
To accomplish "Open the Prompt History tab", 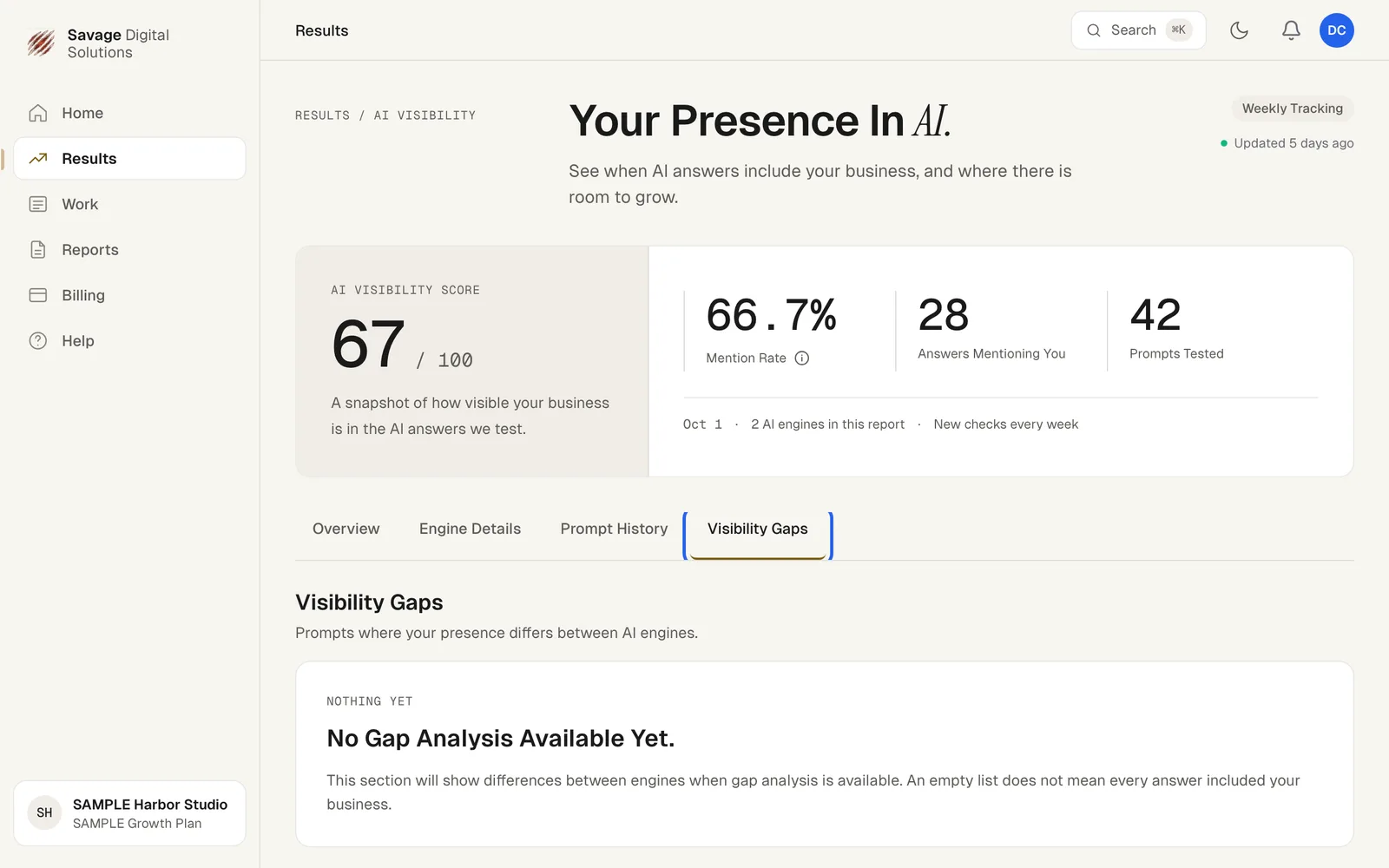I will click(x=614, y=529).
